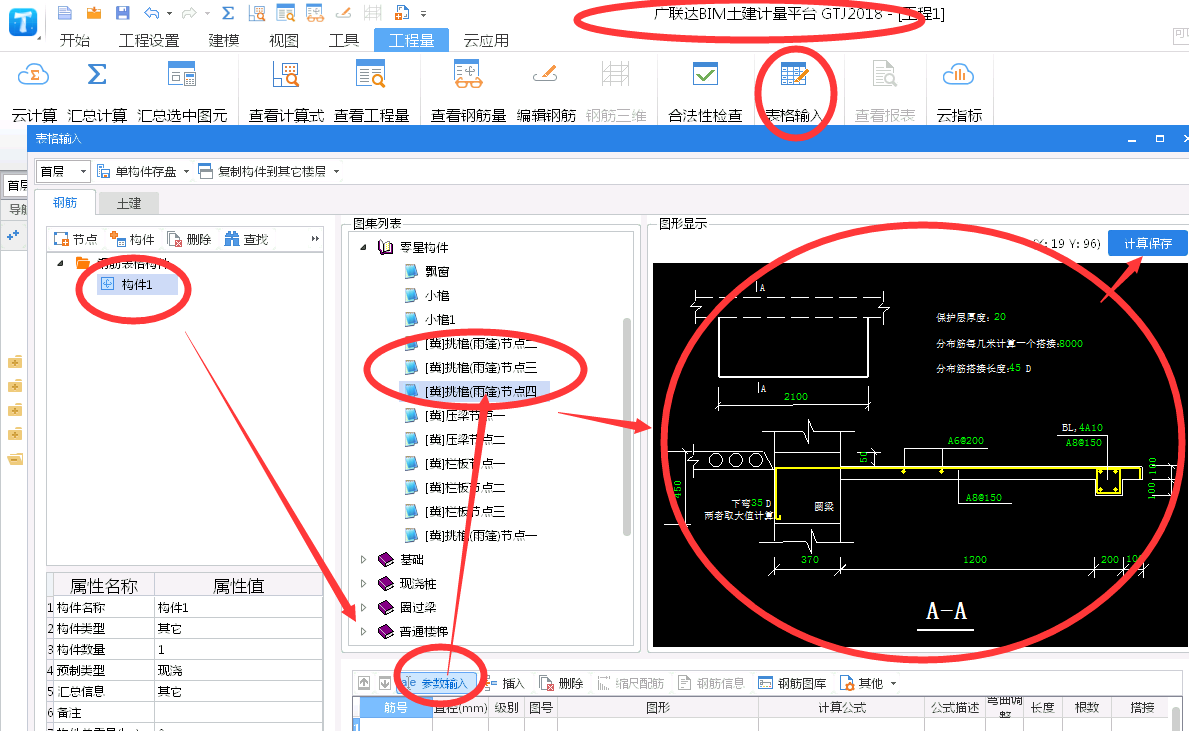Switch to the 开始 ribbon tab

pyautogui.click(x=75, y=41)
